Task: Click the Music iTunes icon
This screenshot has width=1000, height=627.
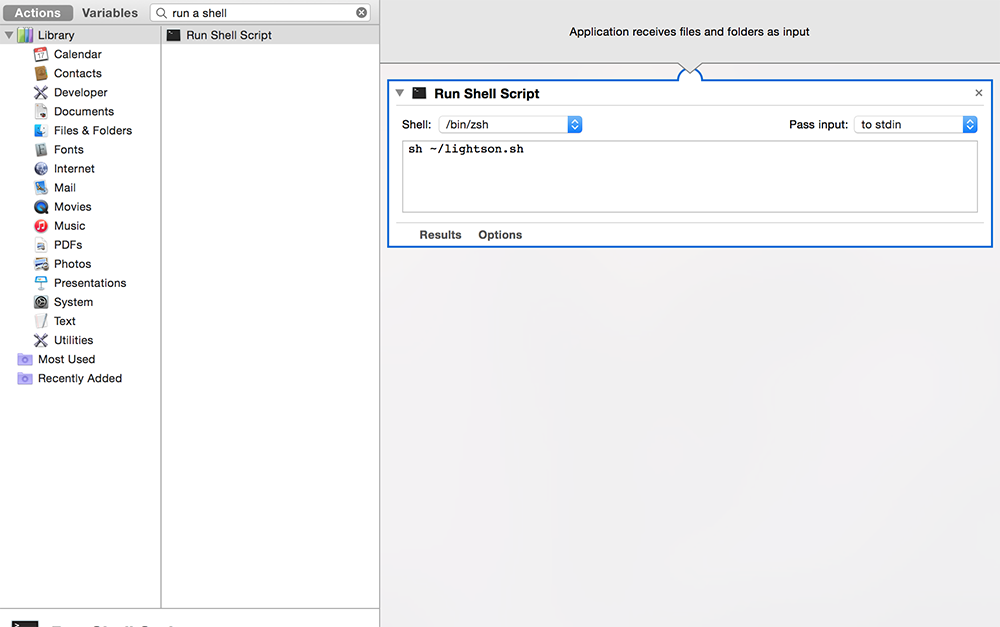Action: pyautogui.click(x=41, y=226)
